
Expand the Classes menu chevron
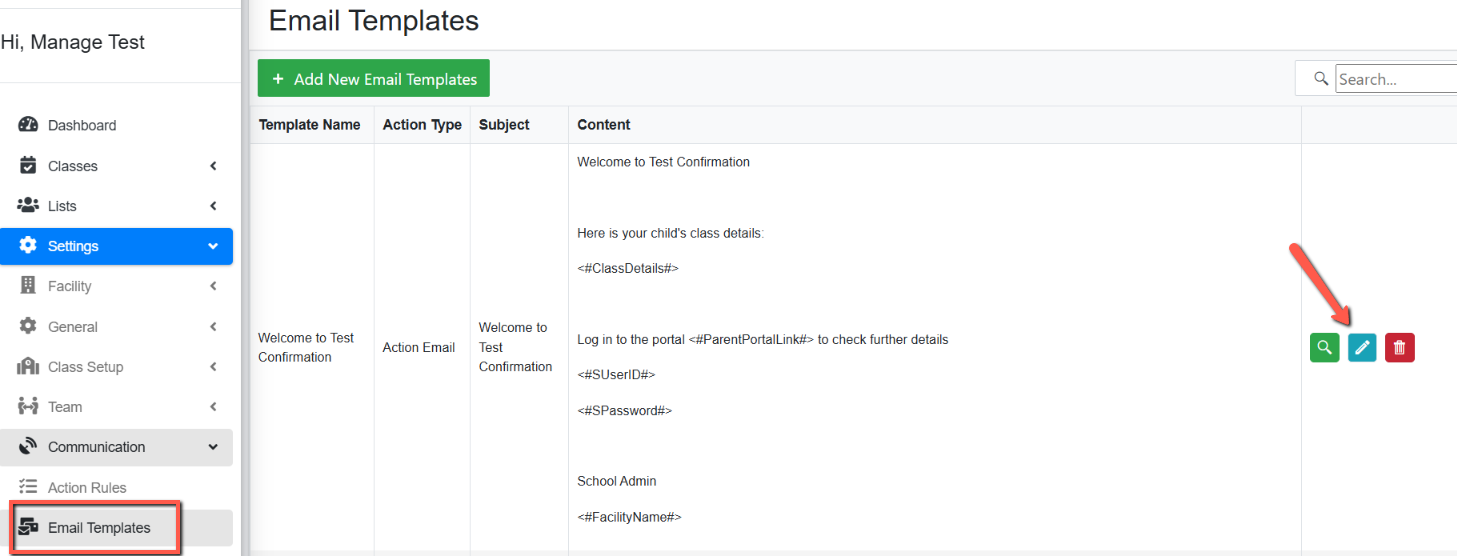pyautogui.click(x=213, y=166)
